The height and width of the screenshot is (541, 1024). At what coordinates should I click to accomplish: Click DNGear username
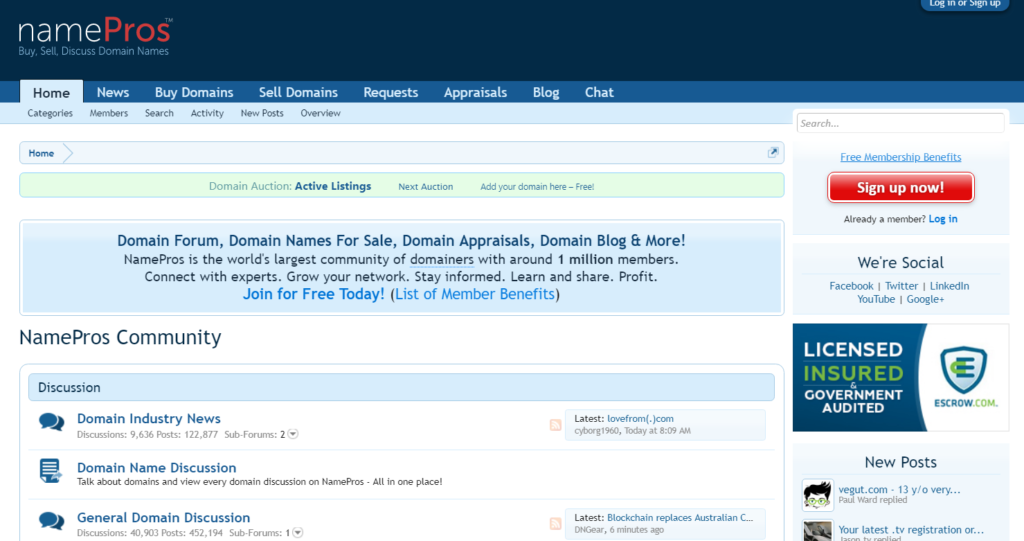[x=589, y=530]
